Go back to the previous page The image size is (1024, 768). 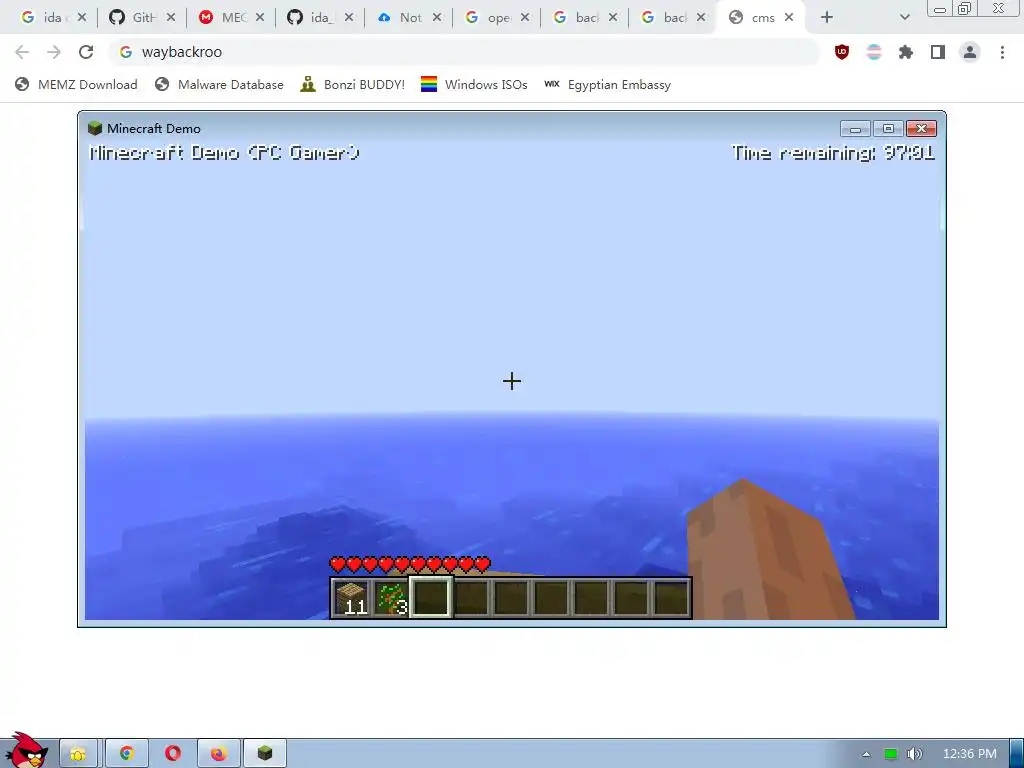(22, 52)
